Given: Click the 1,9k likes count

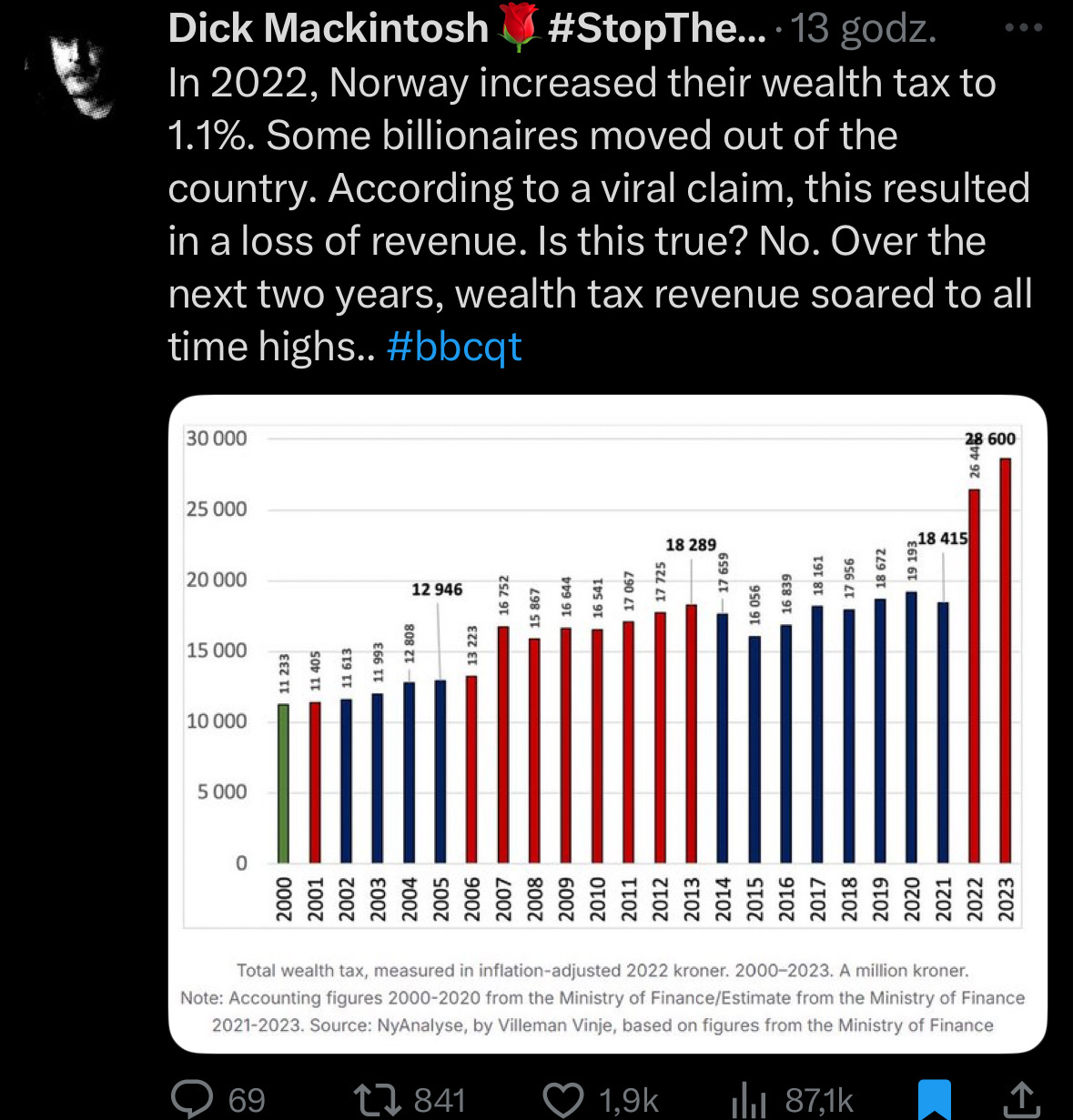Looking at the screenshot, I should pyautogui.click(x=628, y=1100).
